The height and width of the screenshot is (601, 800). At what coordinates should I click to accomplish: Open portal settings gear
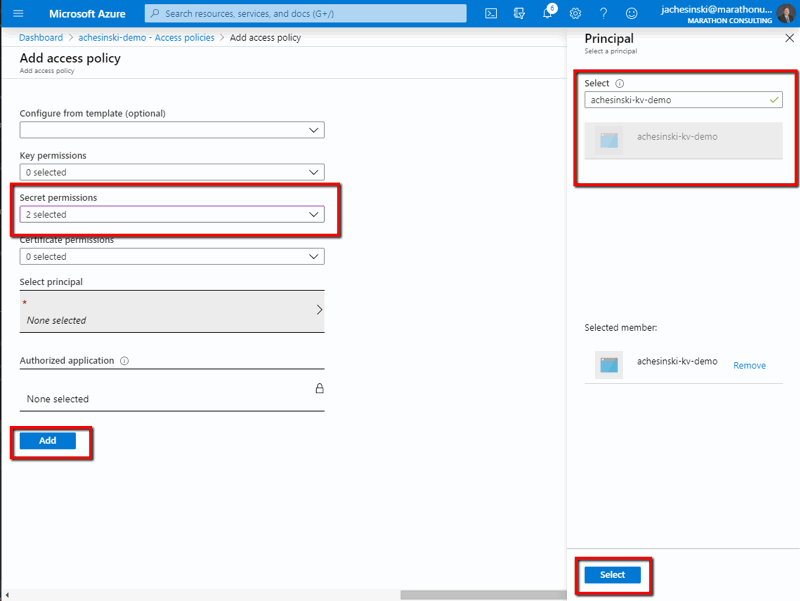575,14
